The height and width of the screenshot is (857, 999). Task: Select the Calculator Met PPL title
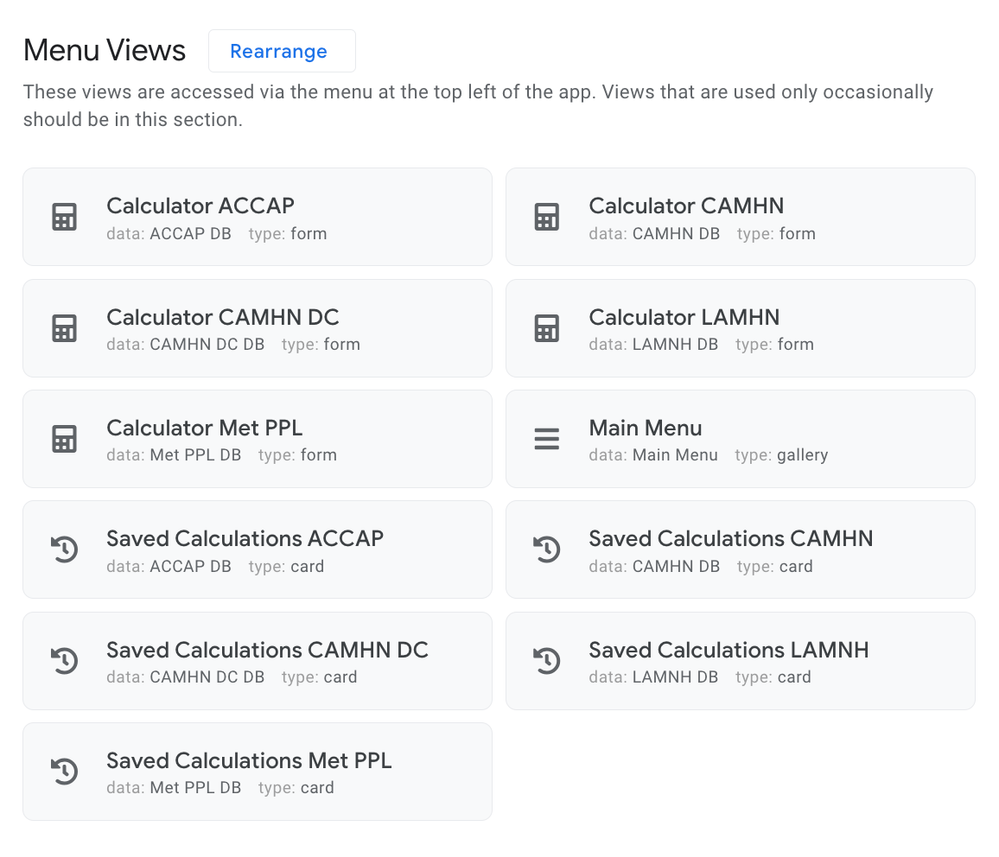coord(205,428)
